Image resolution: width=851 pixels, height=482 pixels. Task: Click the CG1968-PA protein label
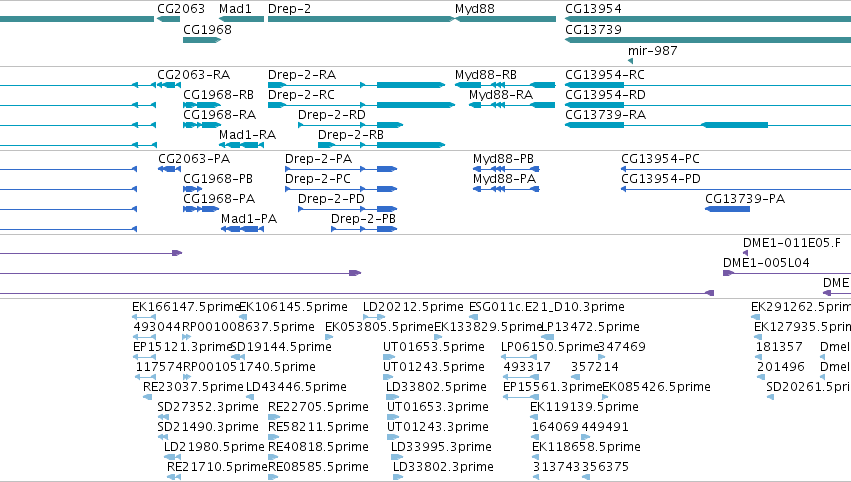(x=219, y=199)
